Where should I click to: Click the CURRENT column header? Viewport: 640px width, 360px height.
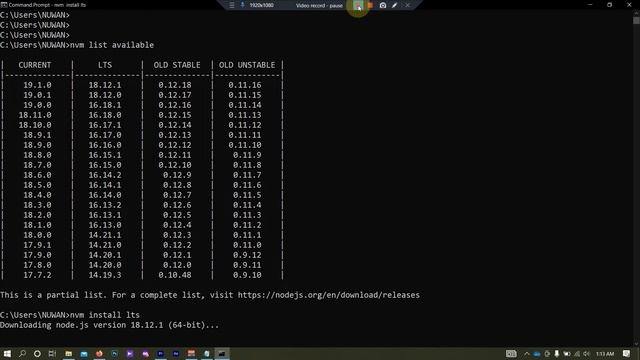point(35,65)
